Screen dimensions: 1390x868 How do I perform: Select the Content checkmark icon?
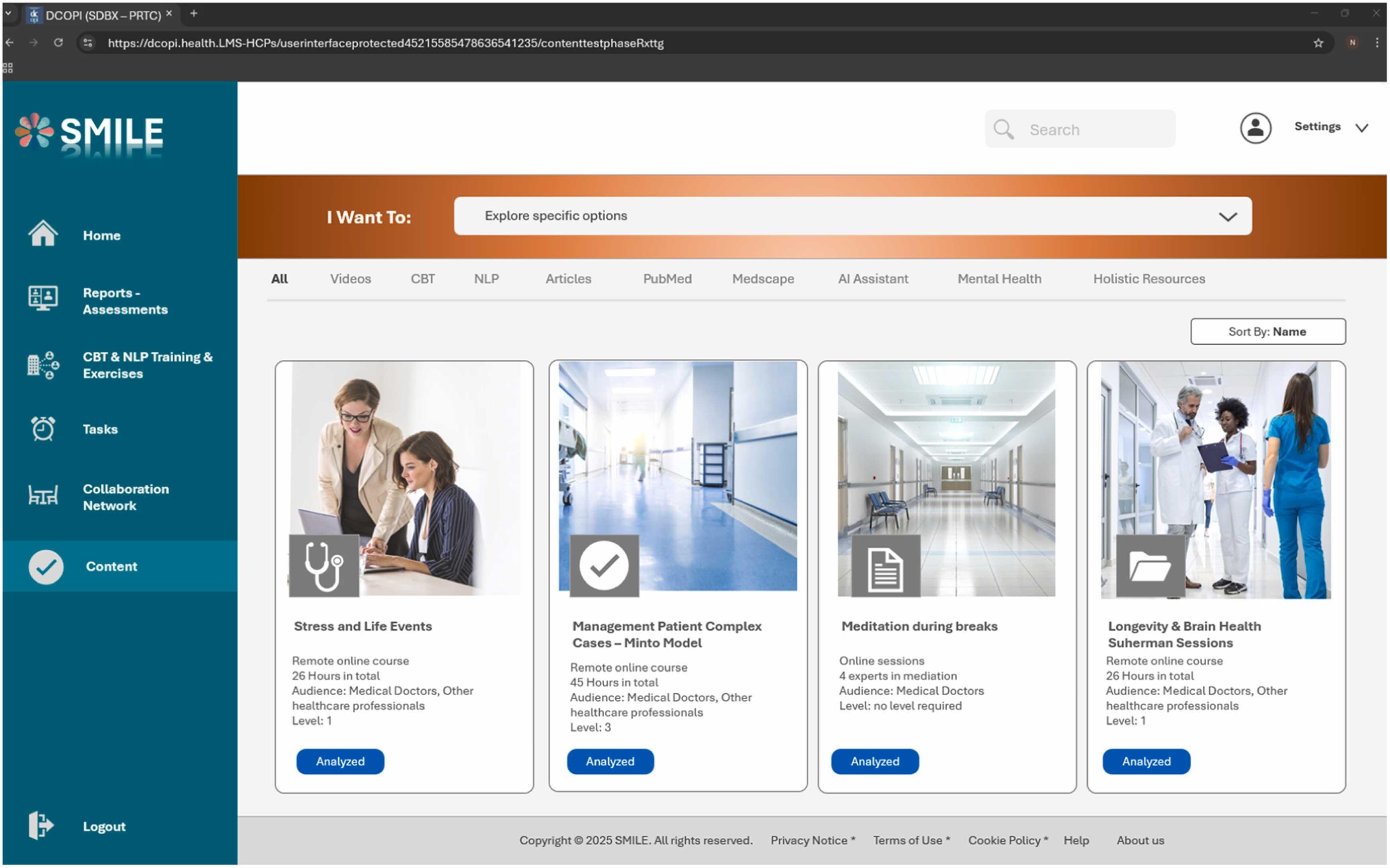tap(46, 567)
